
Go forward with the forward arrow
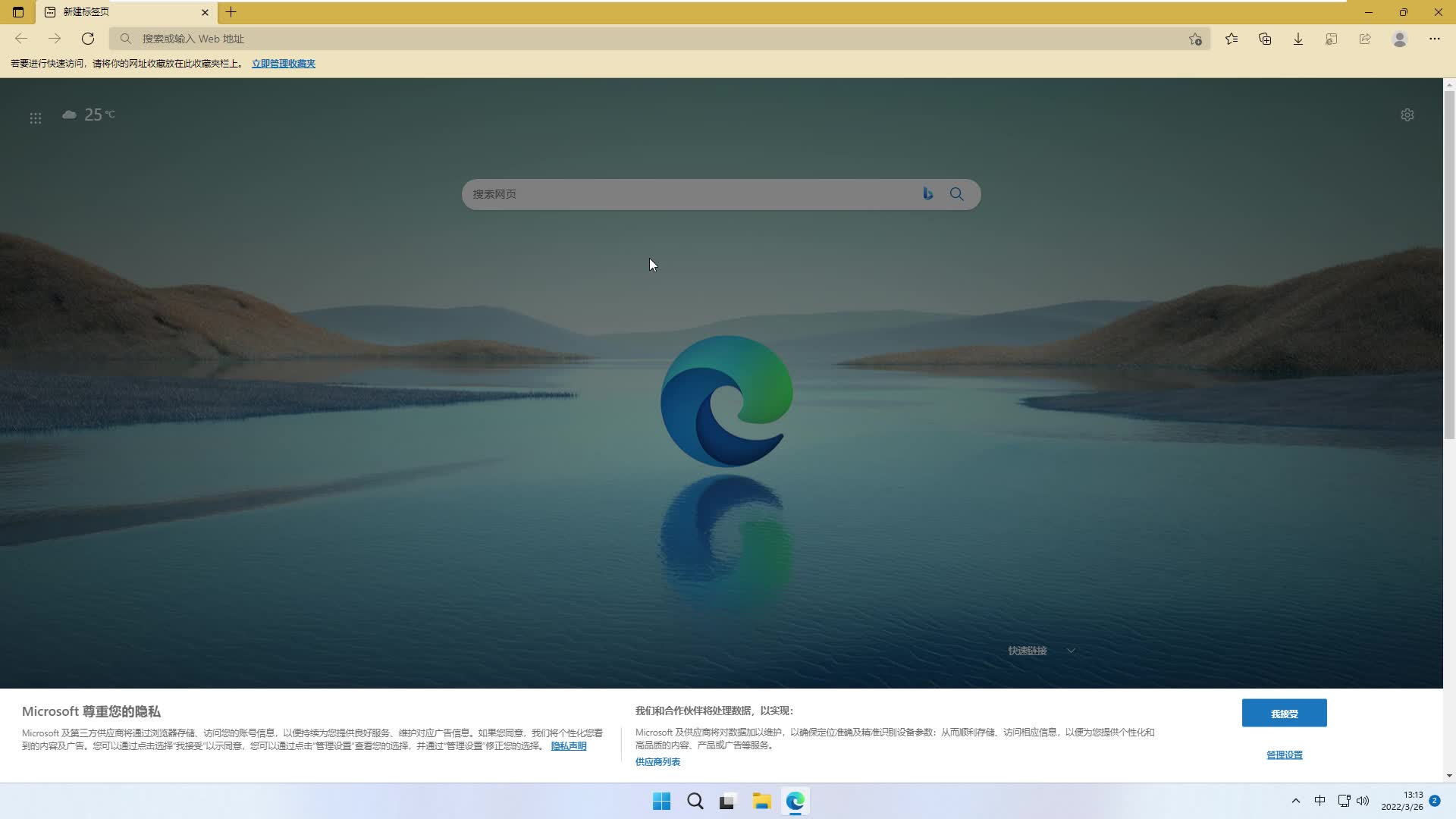55,39
